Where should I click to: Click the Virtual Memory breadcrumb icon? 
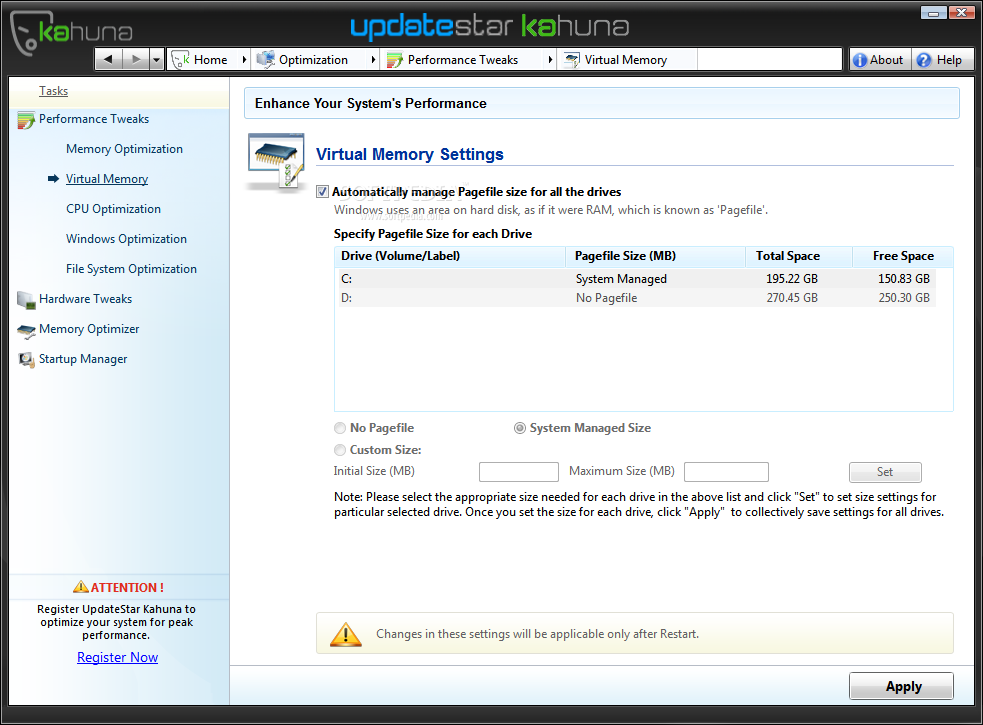(x=572, y=60)
